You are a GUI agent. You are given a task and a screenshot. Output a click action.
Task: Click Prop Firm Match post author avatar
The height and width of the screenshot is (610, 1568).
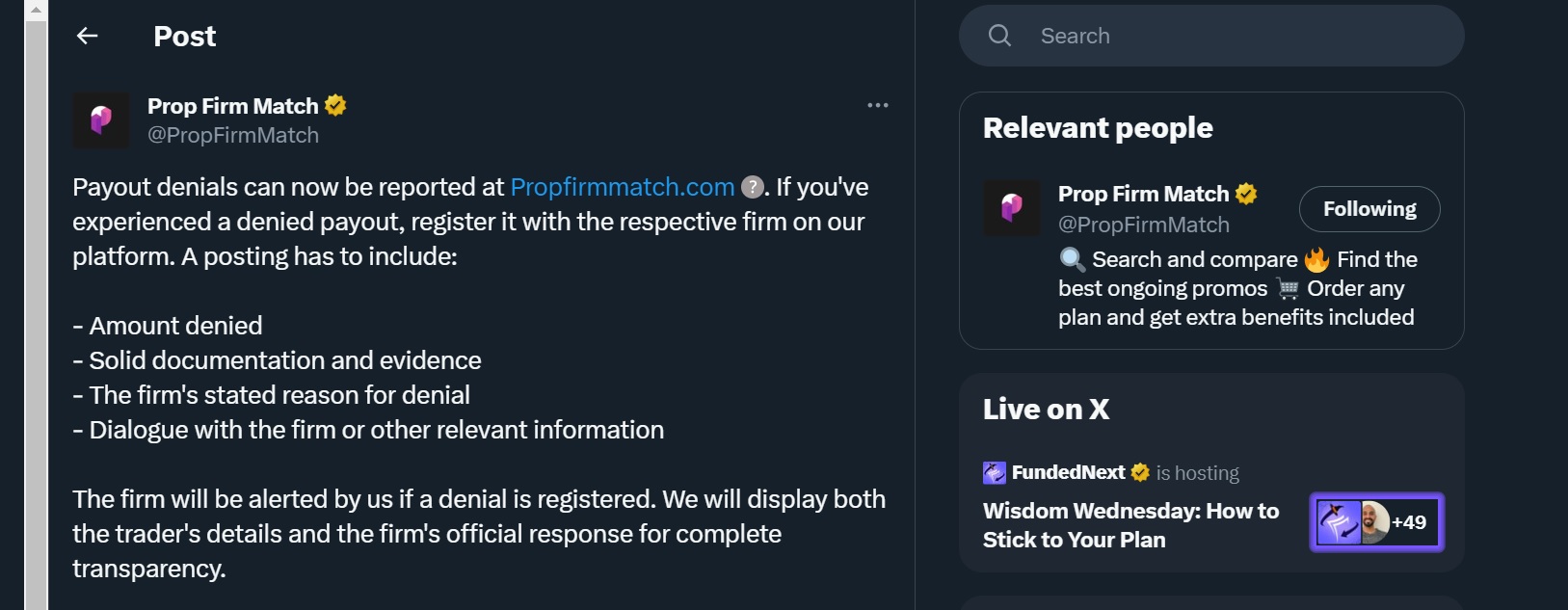coord(101,120)
